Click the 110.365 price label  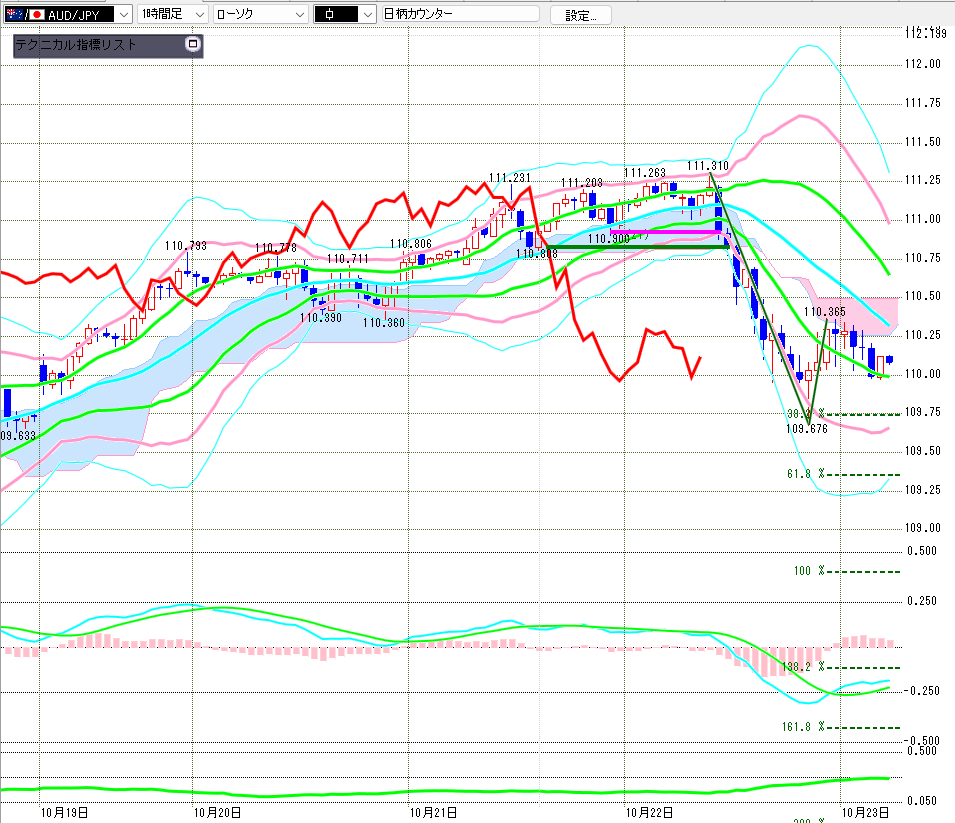[x=825, y=312]
